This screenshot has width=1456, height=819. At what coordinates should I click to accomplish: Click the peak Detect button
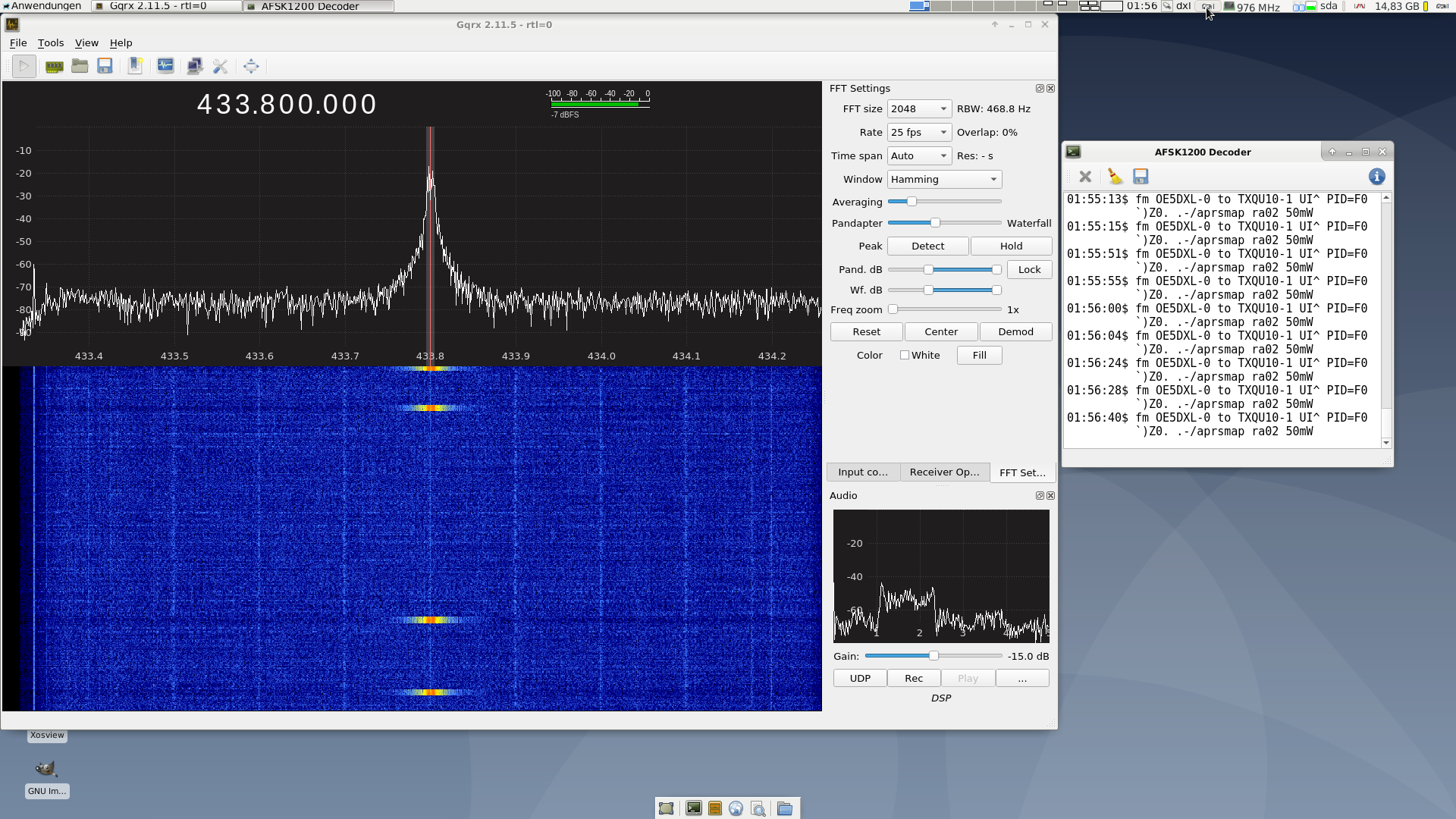click(928, 246)
